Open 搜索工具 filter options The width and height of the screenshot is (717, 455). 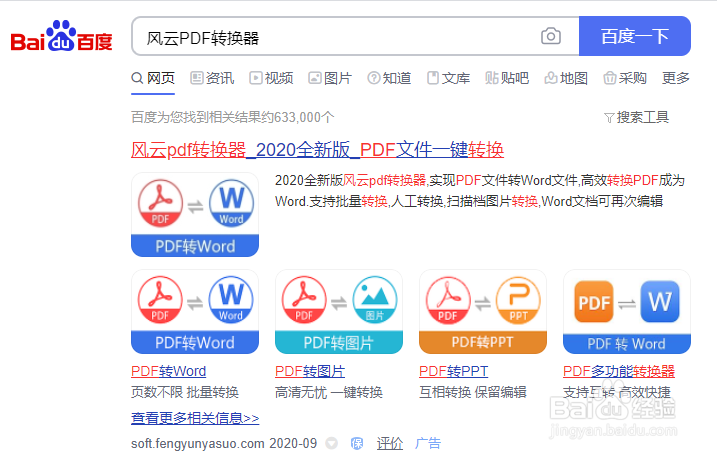pos(637,118)
